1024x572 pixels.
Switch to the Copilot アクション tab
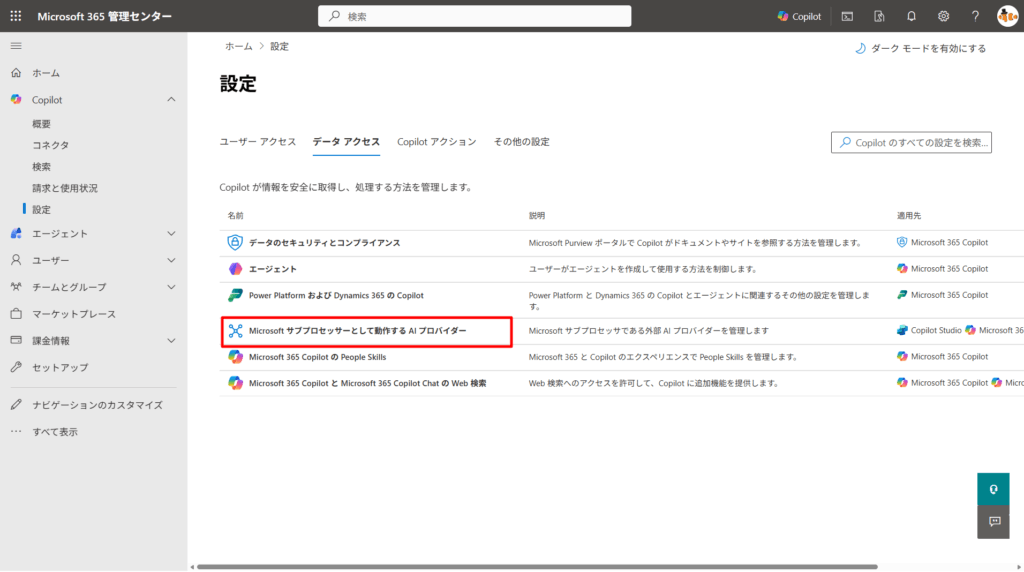coord(436,142)
